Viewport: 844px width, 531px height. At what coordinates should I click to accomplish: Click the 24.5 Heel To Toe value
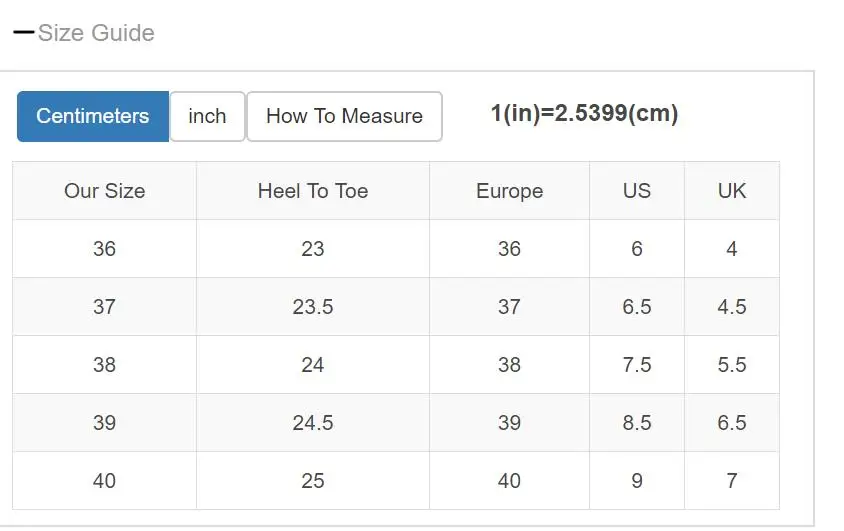tap(313, 423)
